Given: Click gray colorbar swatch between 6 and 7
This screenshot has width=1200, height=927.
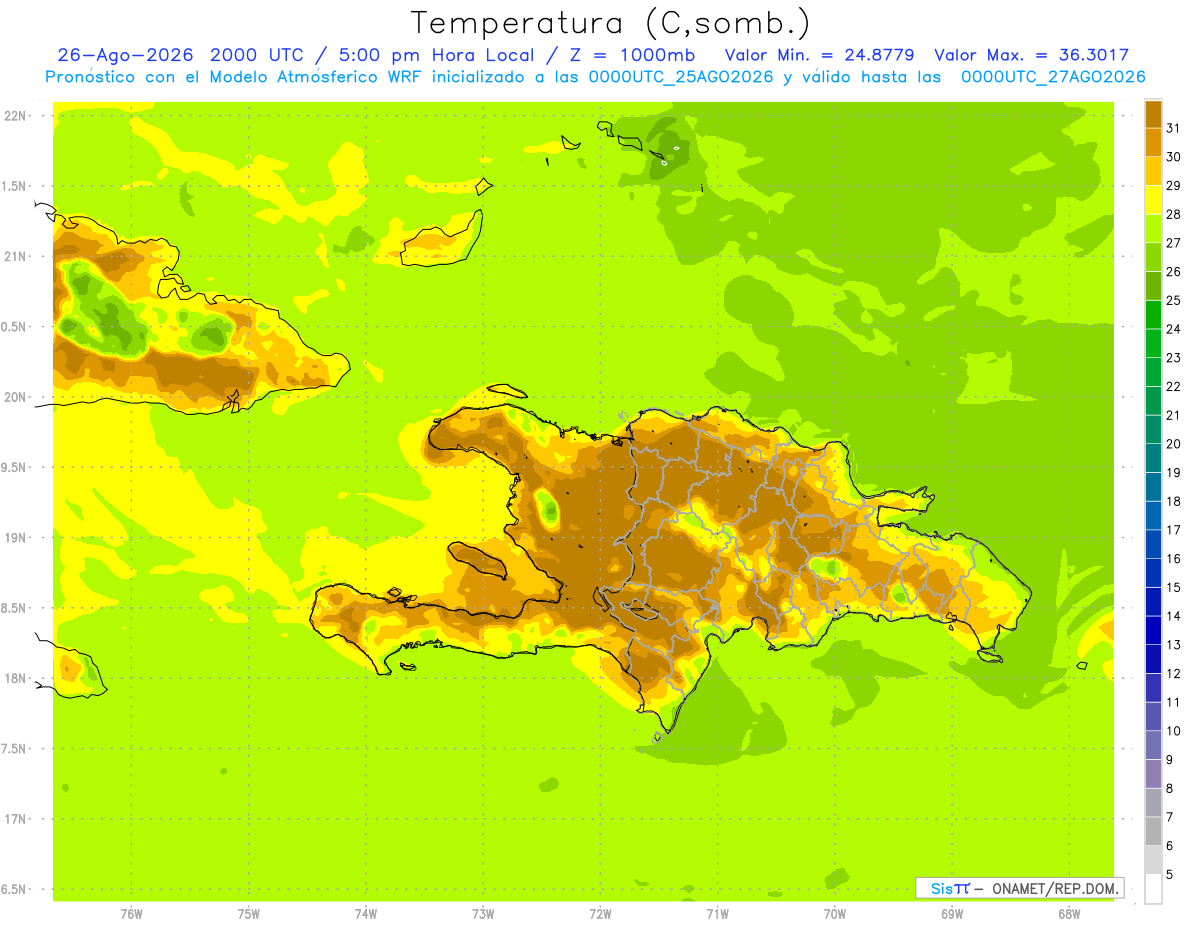Looking at the screenshot, I should pos(1153,831).
